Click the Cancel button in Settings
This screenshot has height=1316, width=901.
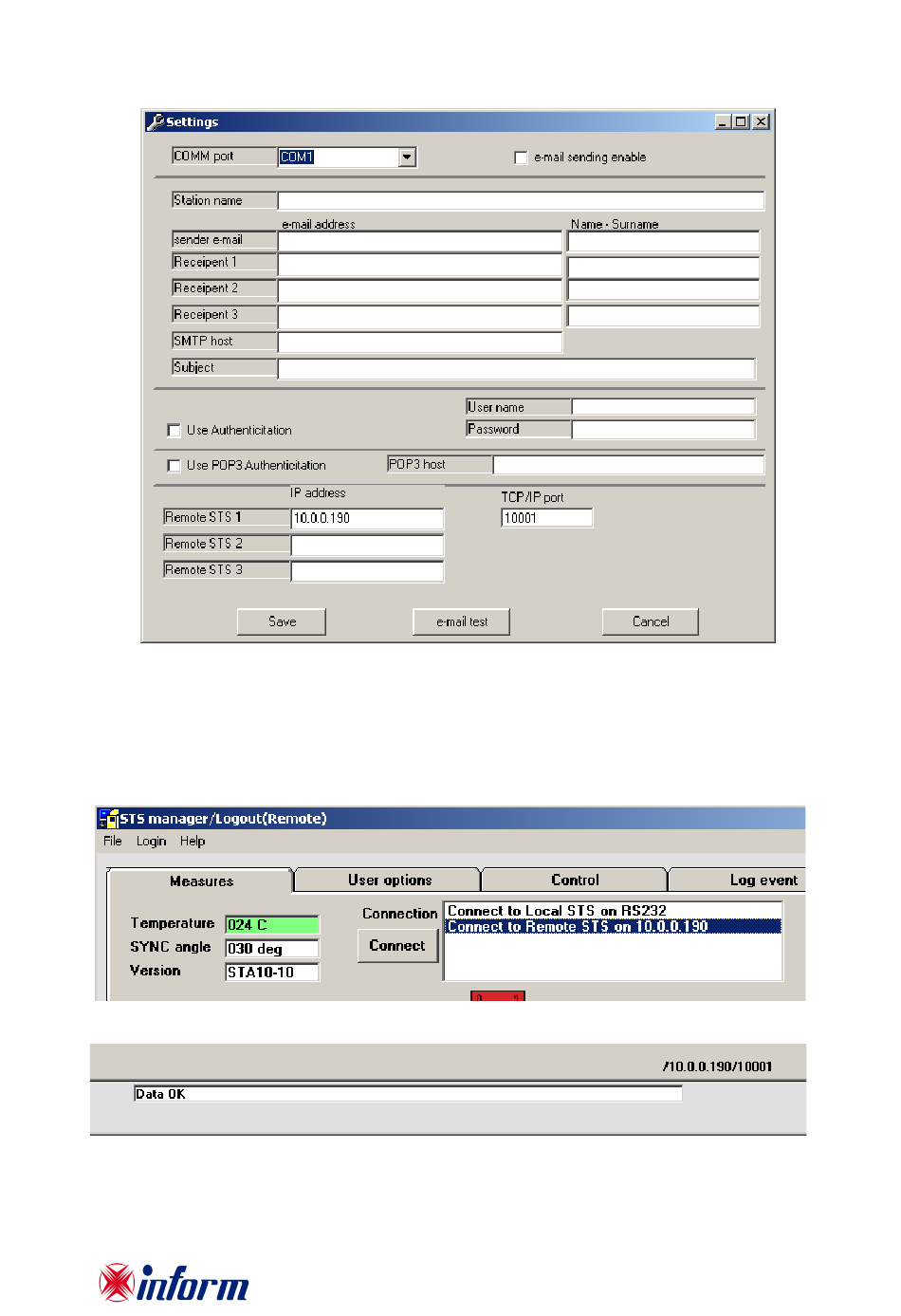point(651,621)
